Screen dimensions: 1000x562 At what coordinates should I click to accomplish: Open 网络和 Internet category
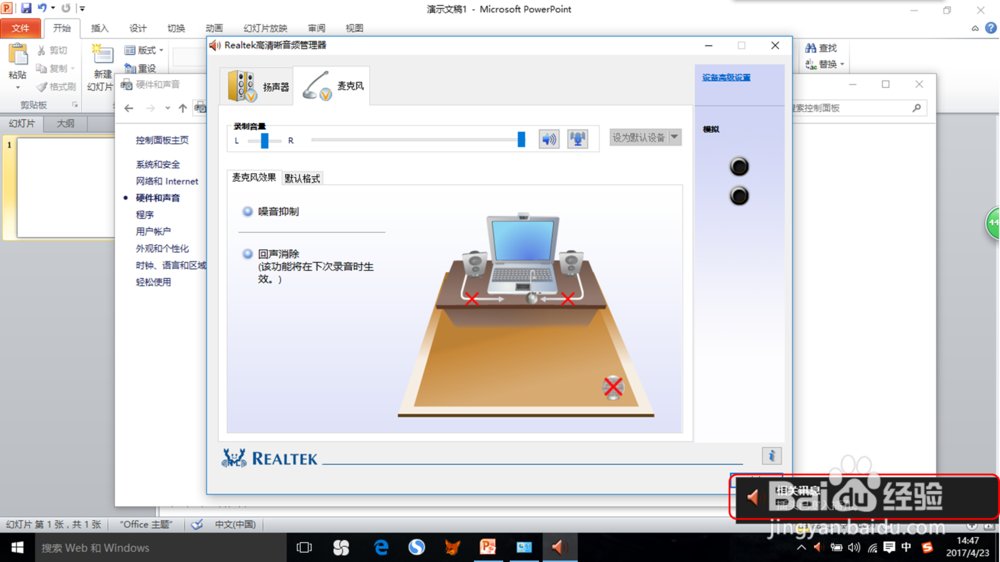pyautogui.click(x=167, y=181)
